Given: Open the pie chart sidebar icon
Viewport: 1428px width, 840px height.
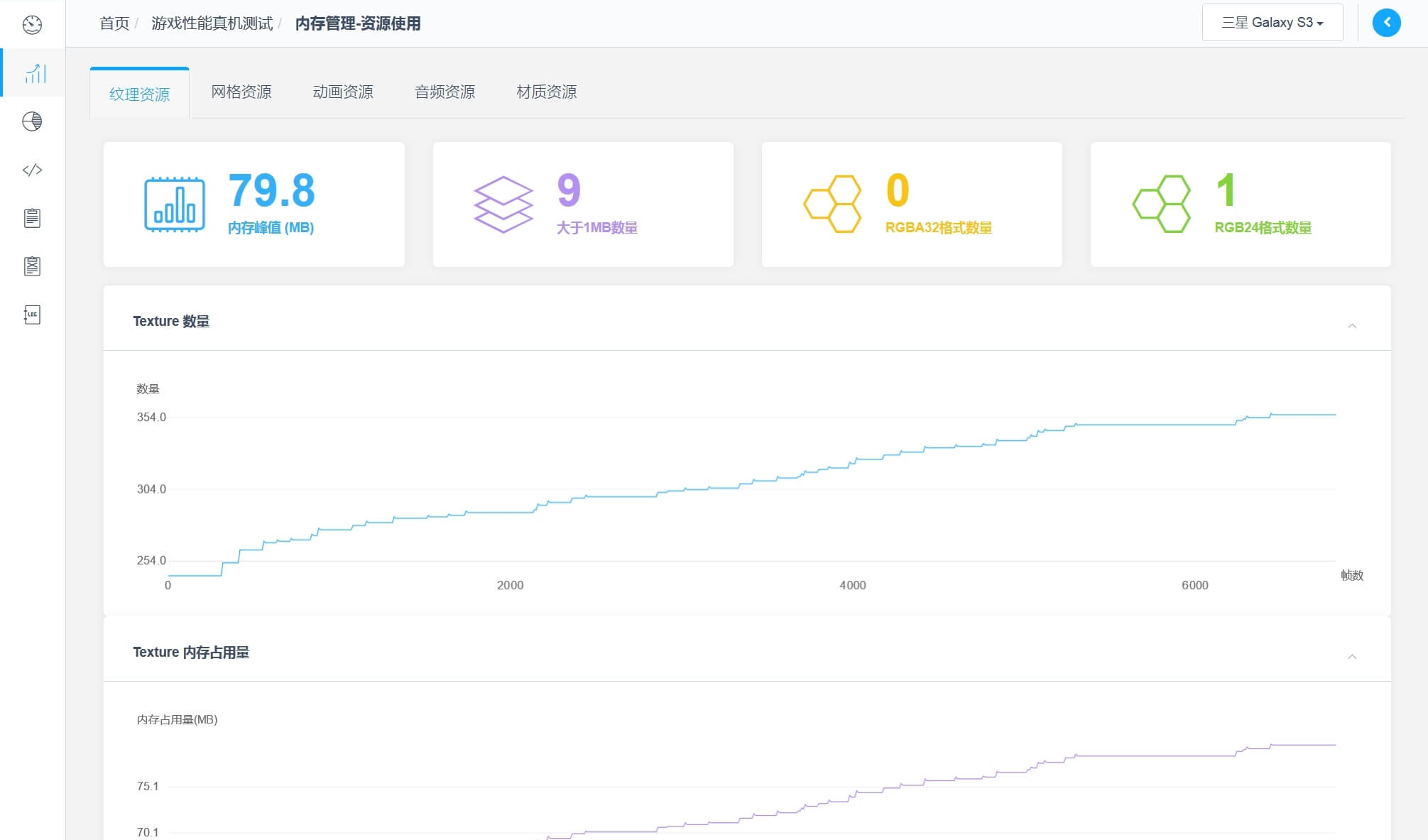Looking at the screenshot, I should click(32, 121).
